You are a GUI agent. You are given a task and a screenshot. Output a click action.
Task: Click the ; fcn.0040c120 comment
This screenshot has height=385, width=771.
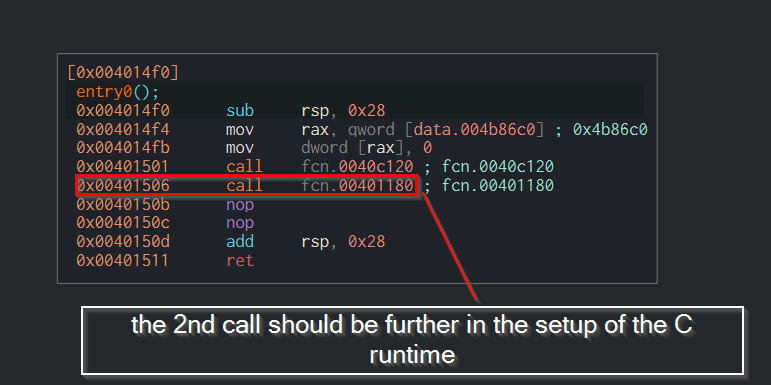click(489, 167)
